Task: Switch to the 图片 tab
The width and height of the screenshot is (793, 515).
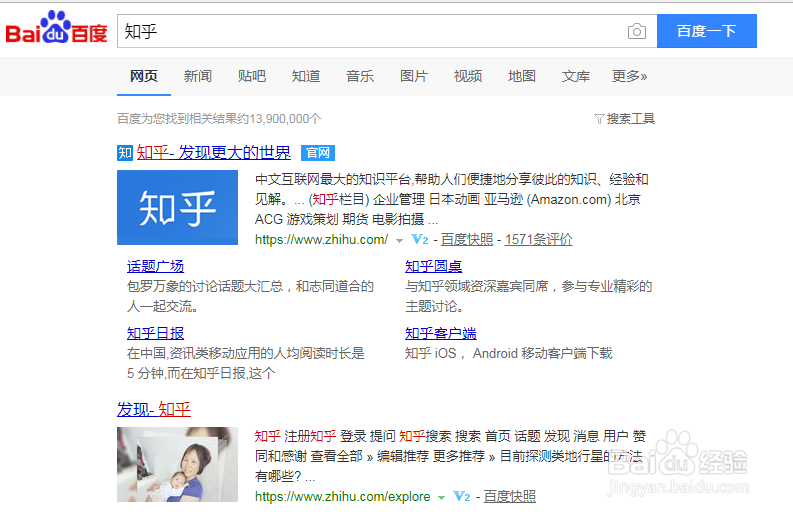Action: pos(414,76)
